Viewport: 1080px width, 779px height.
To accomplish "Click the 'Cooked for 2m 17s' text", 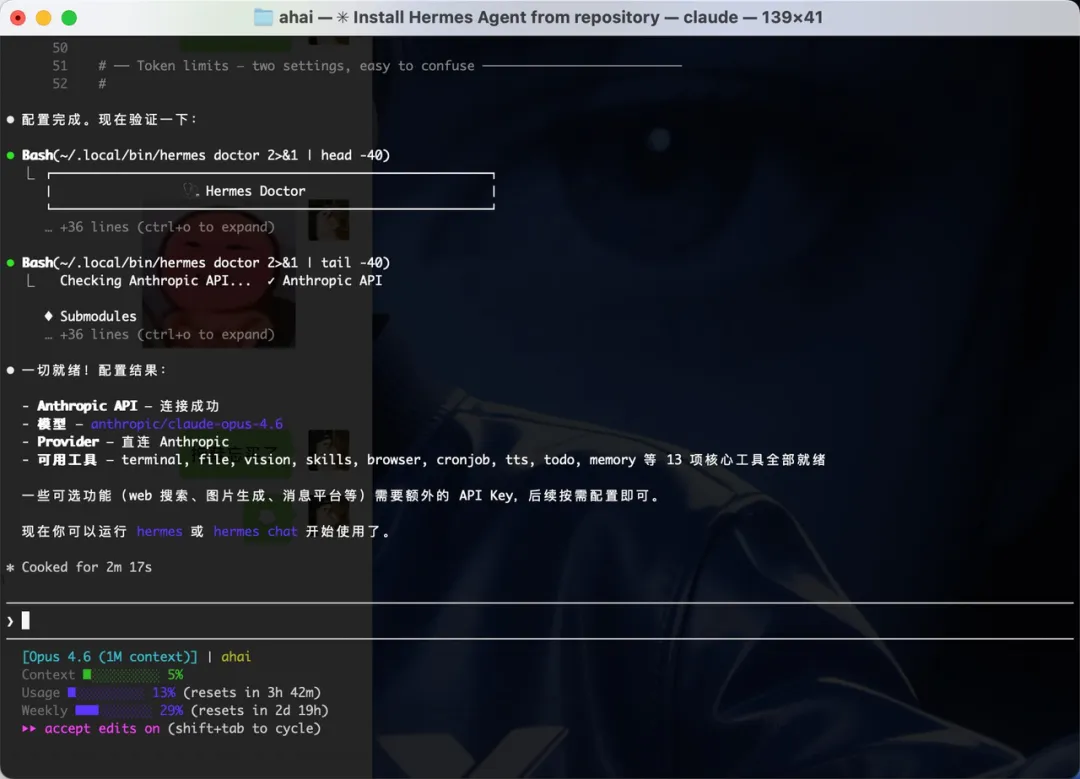I will pyautogui.click(x=87, y=567).
